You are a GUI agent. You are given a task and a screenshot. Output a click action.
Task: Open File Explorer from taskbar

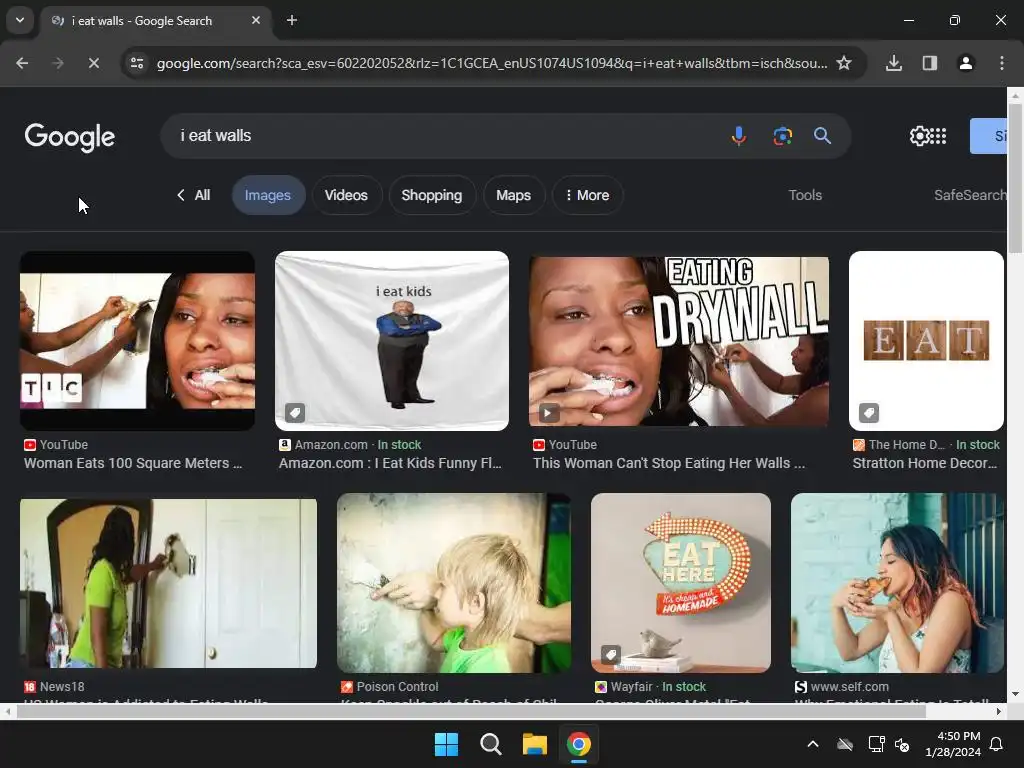534,744
